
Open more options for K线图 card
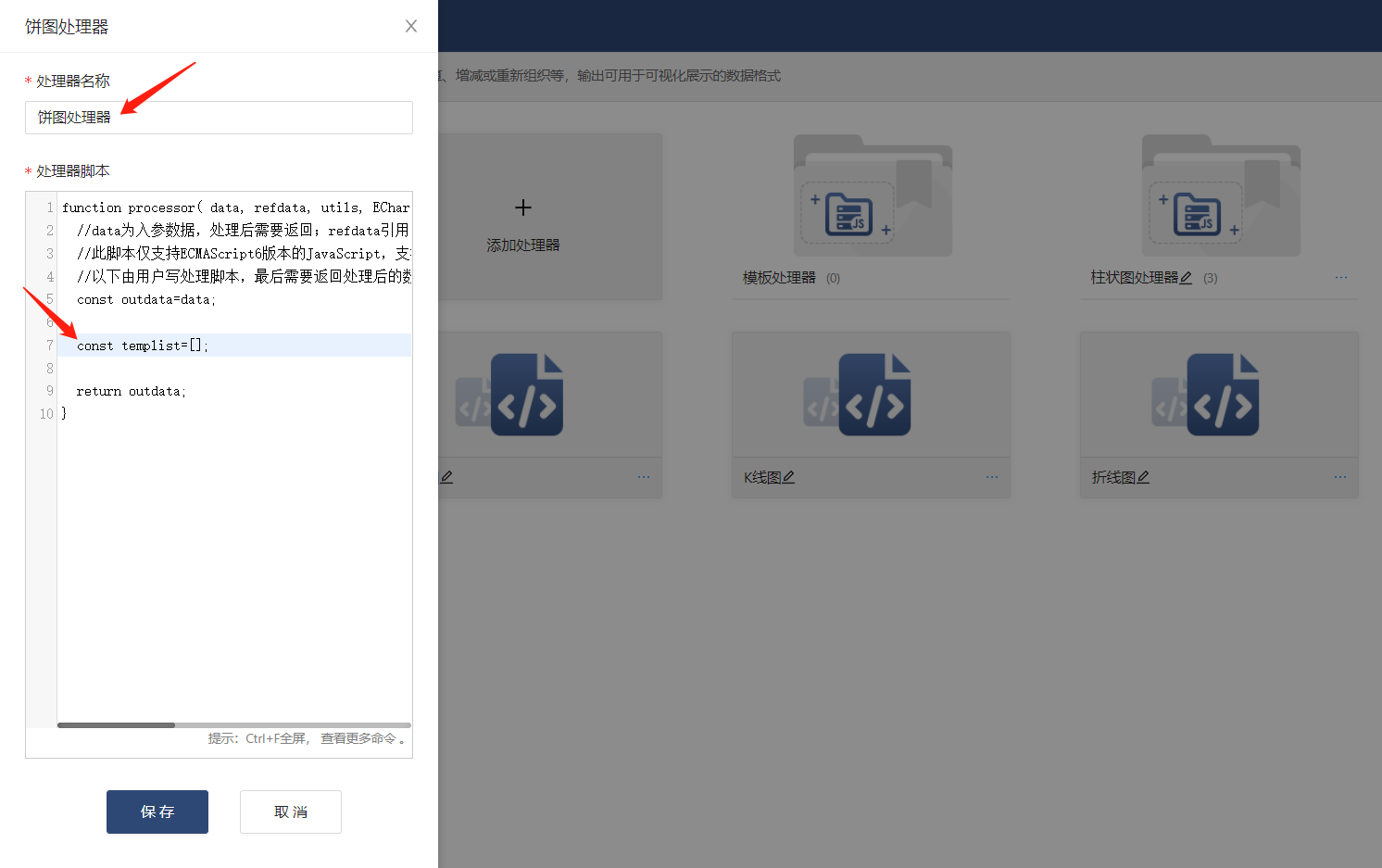pyautogui.click(x=992, y=477)
